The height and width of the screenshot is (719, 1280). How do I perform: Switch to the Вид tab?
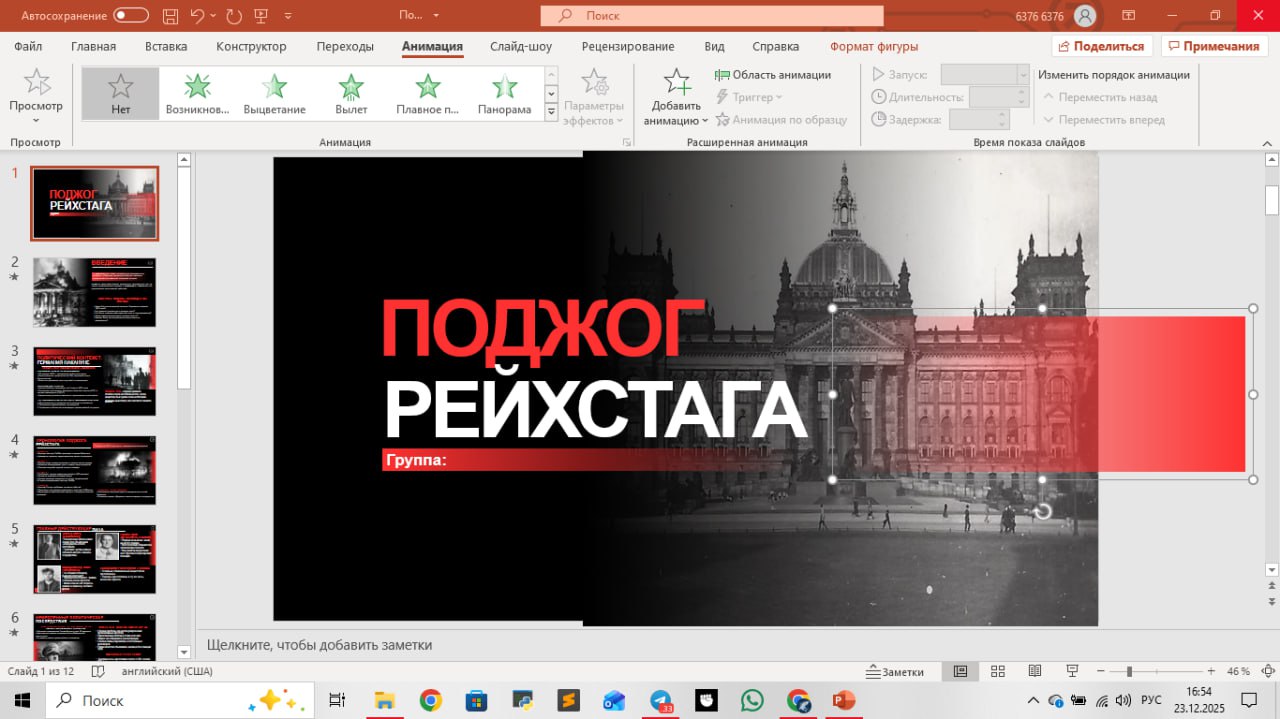click(x=714, y=46)
